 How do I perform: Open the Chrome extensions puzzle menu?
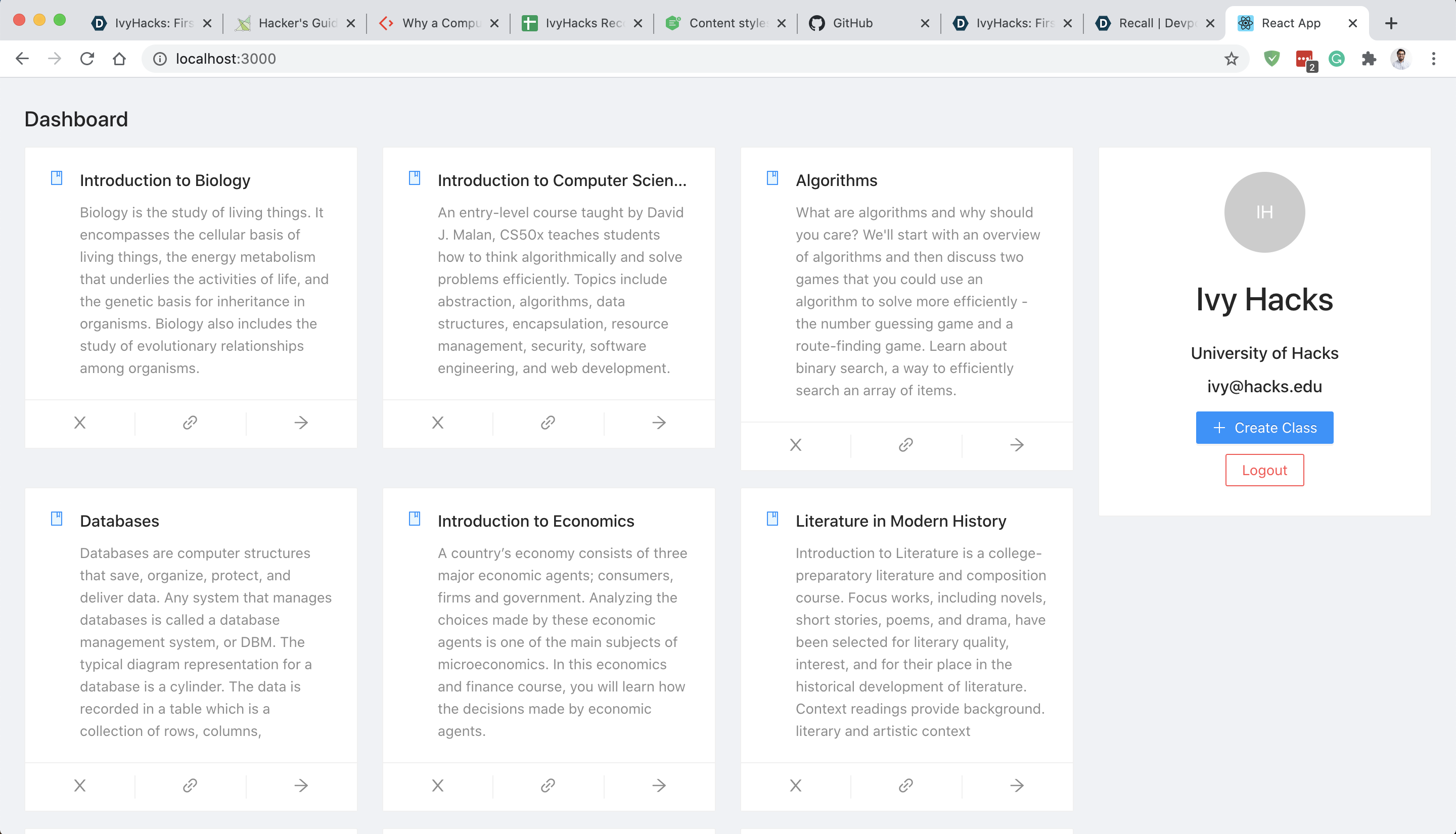[x=1369, y=59]
